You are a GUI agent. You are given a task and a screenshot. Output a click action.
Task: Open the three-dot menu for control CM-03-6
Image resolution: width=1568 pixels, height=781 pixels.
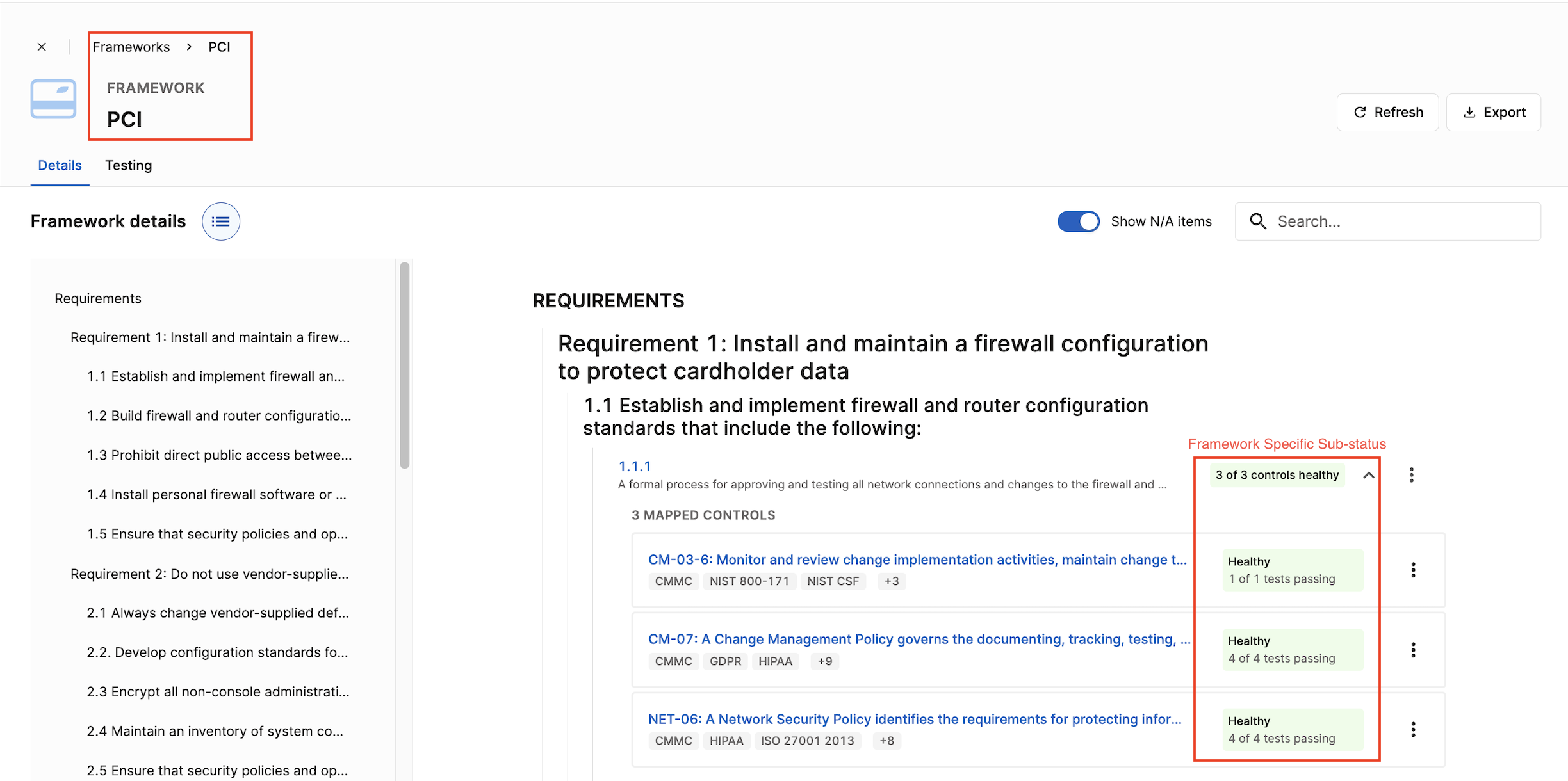1413,570
